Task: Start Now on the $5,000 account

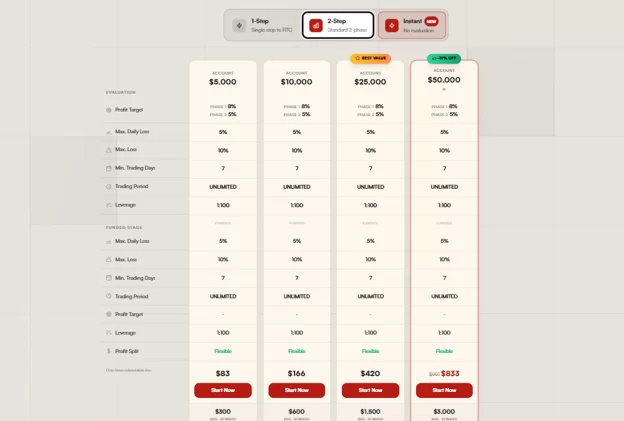Action: (223, 390)
